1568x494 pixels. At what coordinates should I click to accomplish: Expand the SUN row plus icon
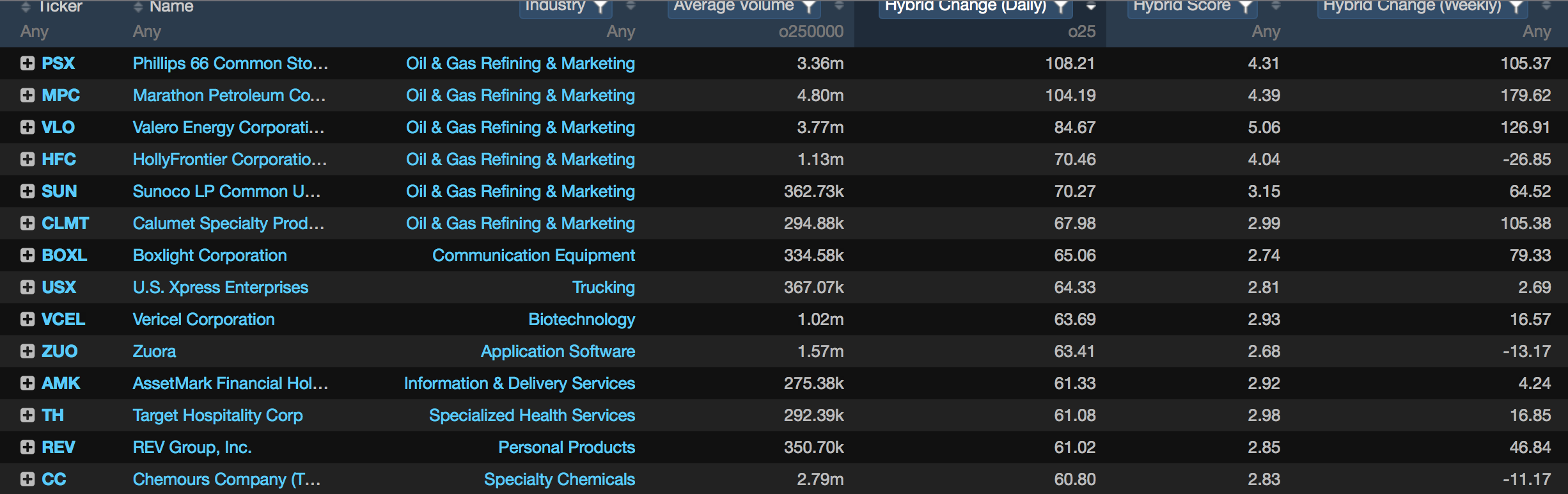(27, 191)
